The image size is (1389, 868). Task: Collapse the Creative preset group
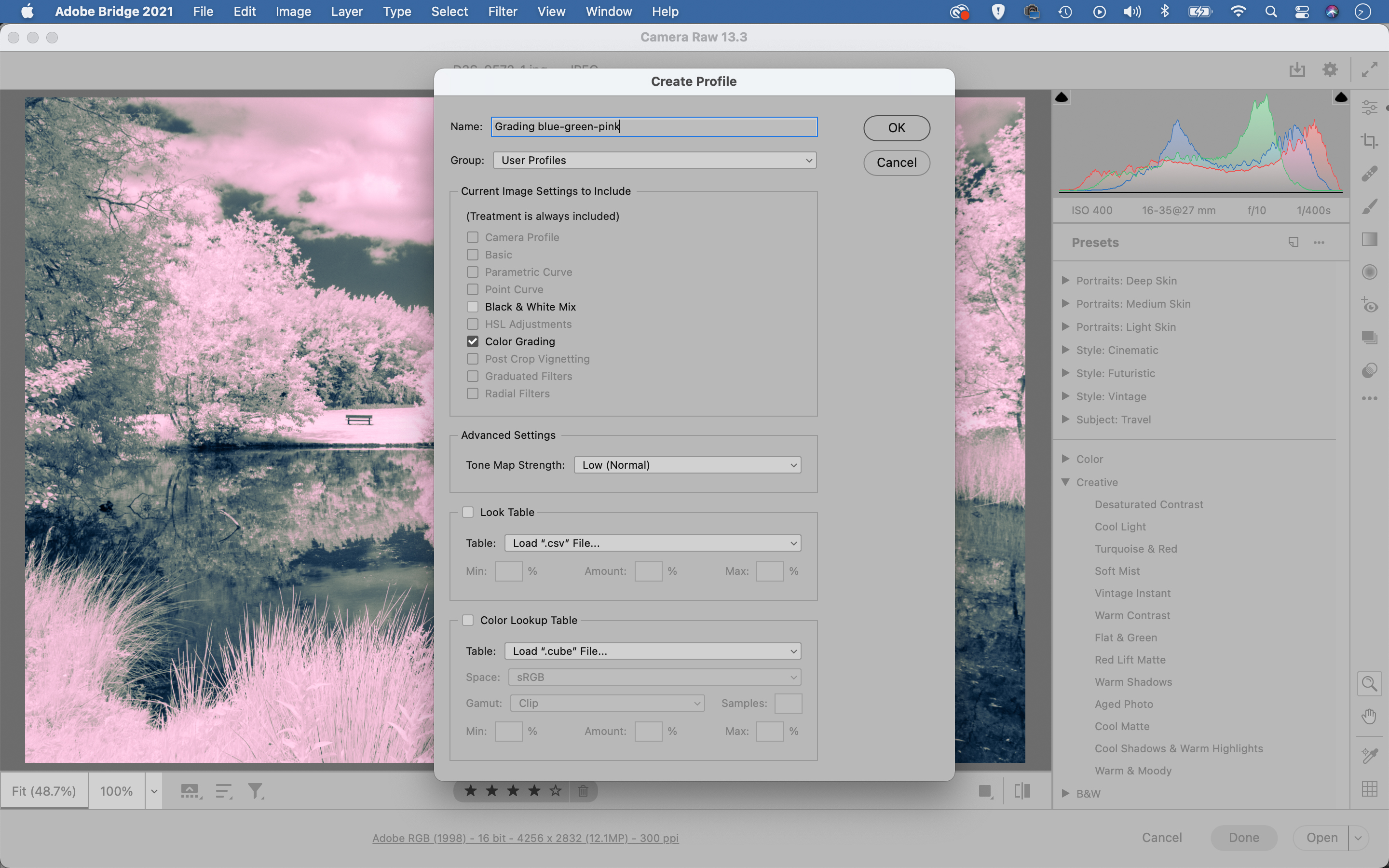pyautogui.click(x=1065, y=482)
